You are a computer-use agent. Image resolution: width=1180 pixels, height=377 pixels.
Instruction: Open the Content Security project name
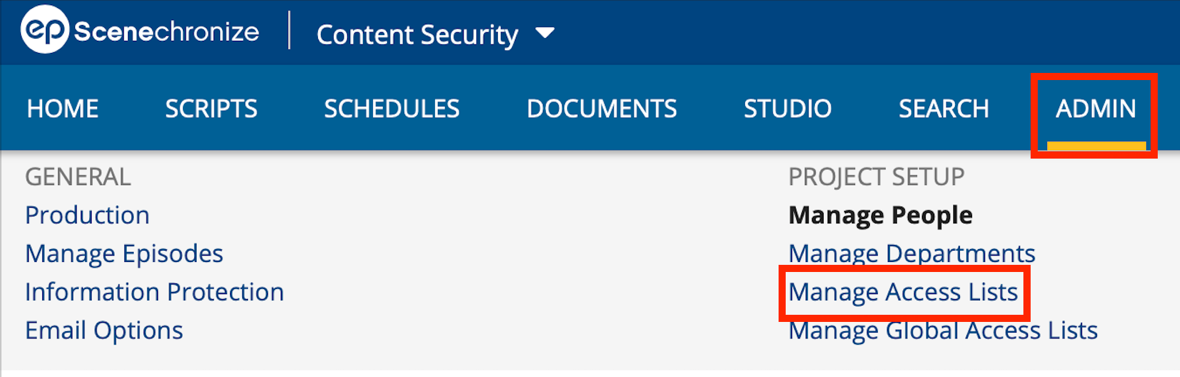pos(418,35)
